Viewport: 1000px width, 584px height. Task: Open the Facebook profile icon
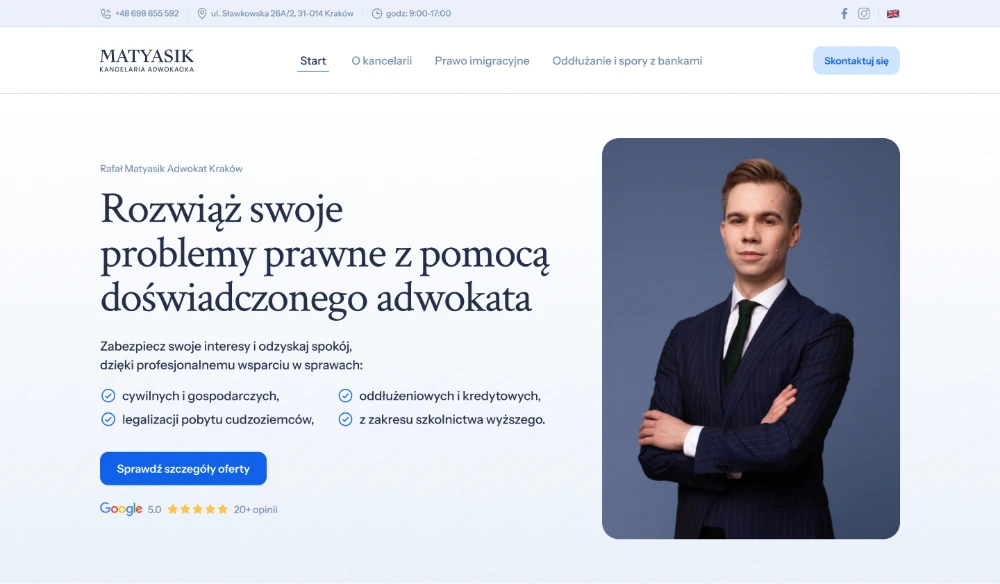tap(844, 13)
